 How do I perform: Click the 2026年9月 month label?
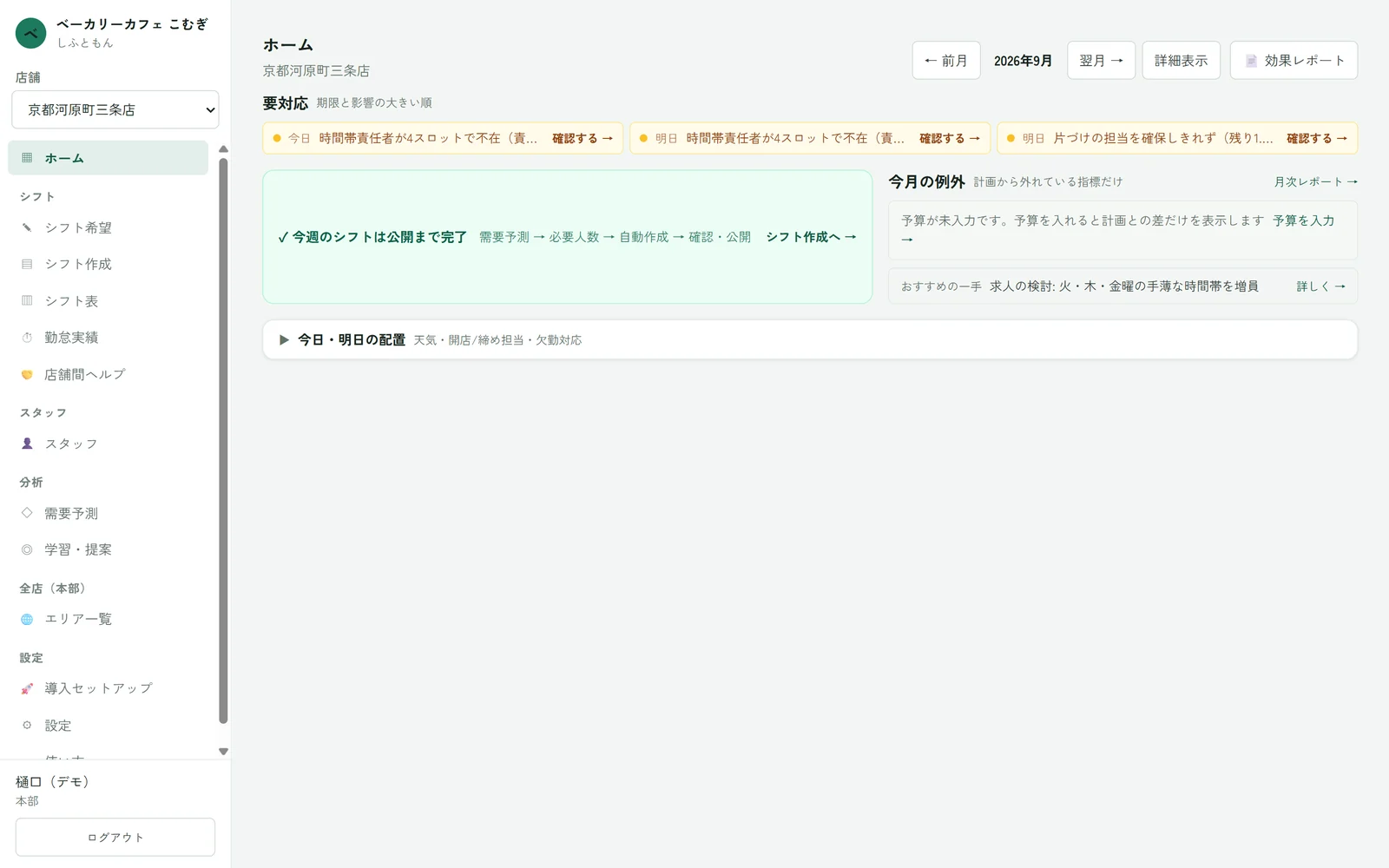[1023, 61]
